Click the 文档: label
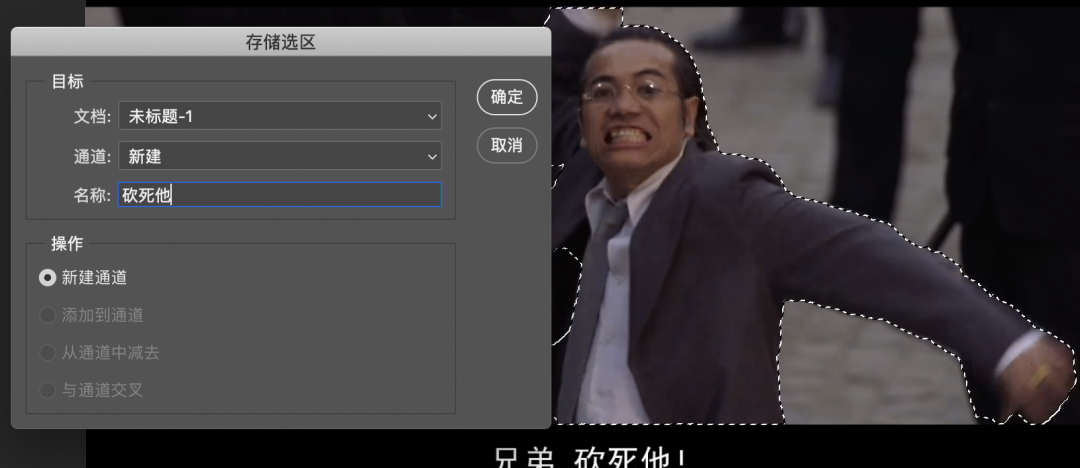The width and height of the screenshot is (1080, 468). 92,116
